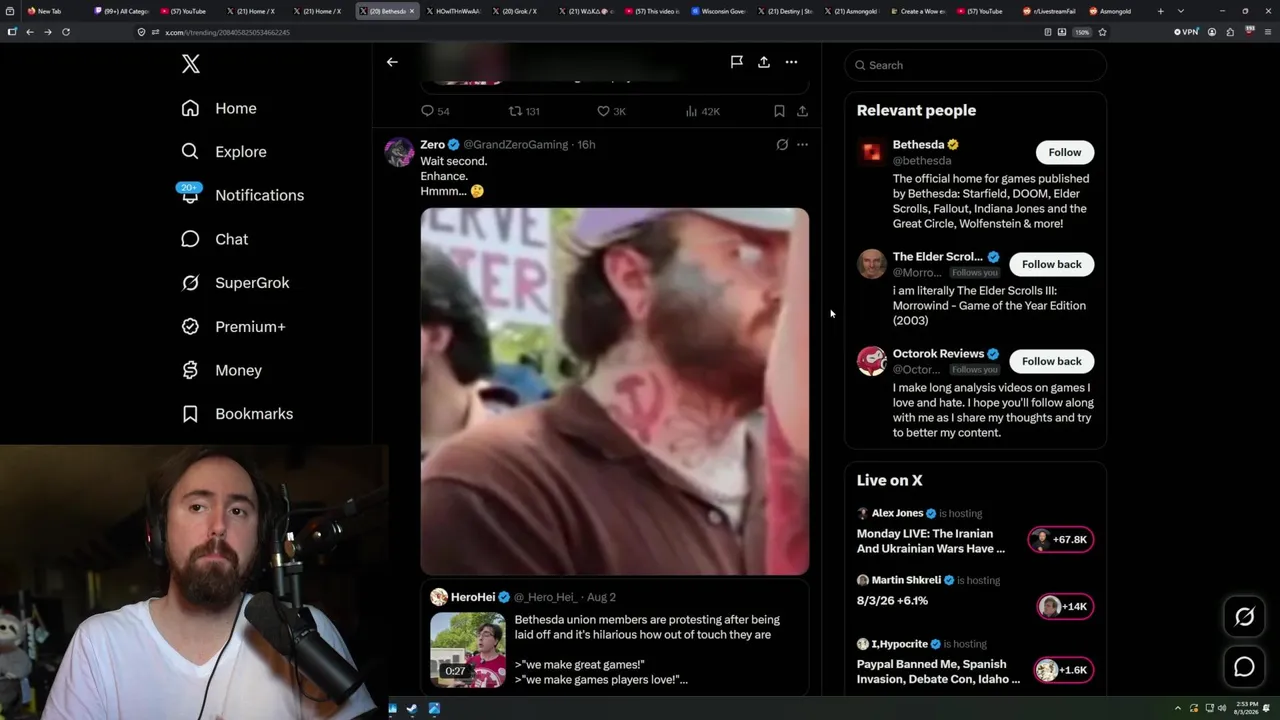Viewport: 1280px width, 720px height.
Task: Share the post with 42K views
Action: click(x=802, y=111)
